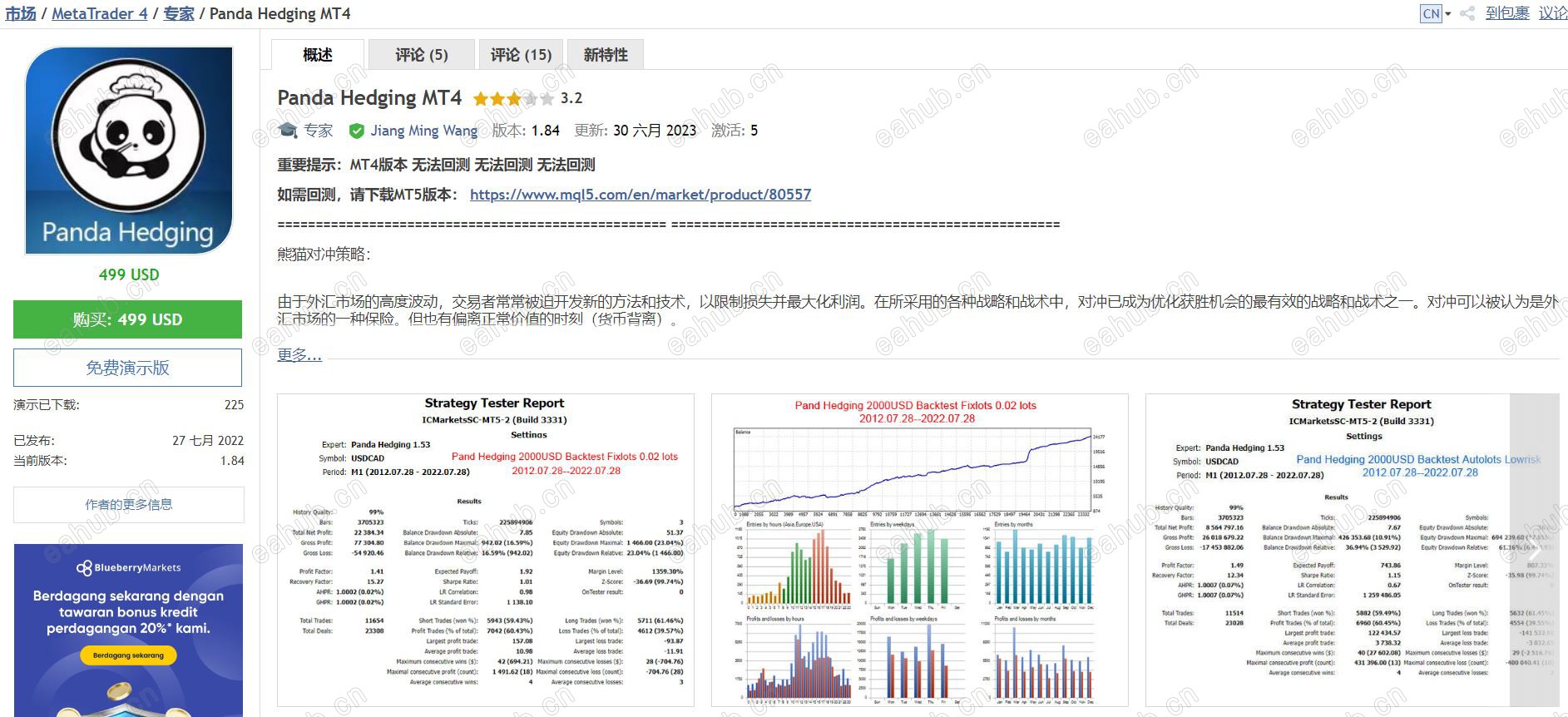Click the 版本: 1.84 text under the title
This screenshot has width=1568, height=717.
pyautogui.click(x=526, y=131)
